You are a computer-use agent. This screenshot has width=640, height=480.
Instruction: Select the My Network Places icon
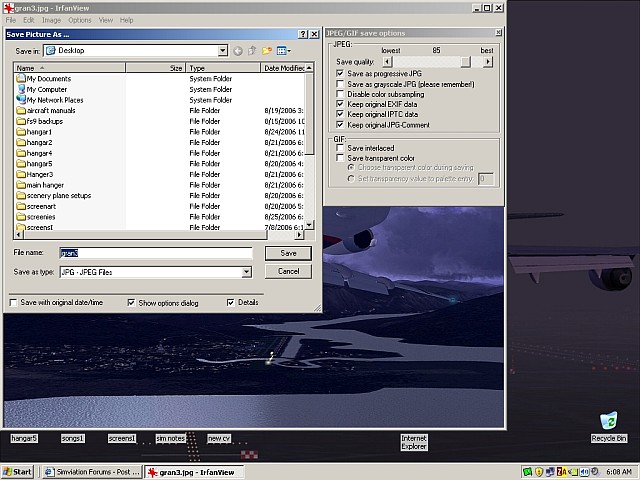pos(20,100)
